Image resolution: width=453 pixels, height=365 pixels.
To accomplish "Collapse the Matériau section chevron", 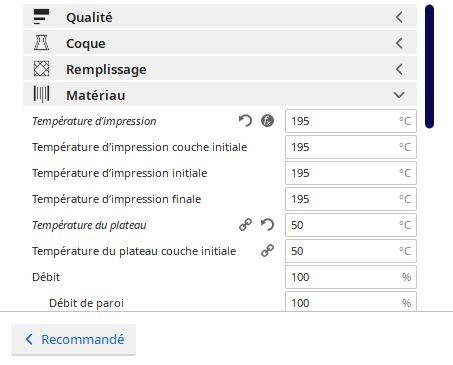I will click(399, 95).
